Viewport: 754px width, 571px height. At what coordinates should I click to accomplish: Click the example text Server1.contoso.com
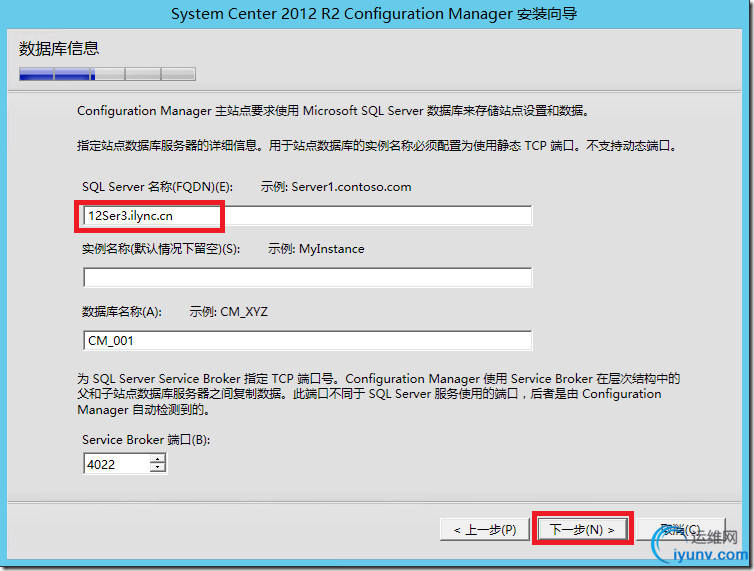point(351,187)
